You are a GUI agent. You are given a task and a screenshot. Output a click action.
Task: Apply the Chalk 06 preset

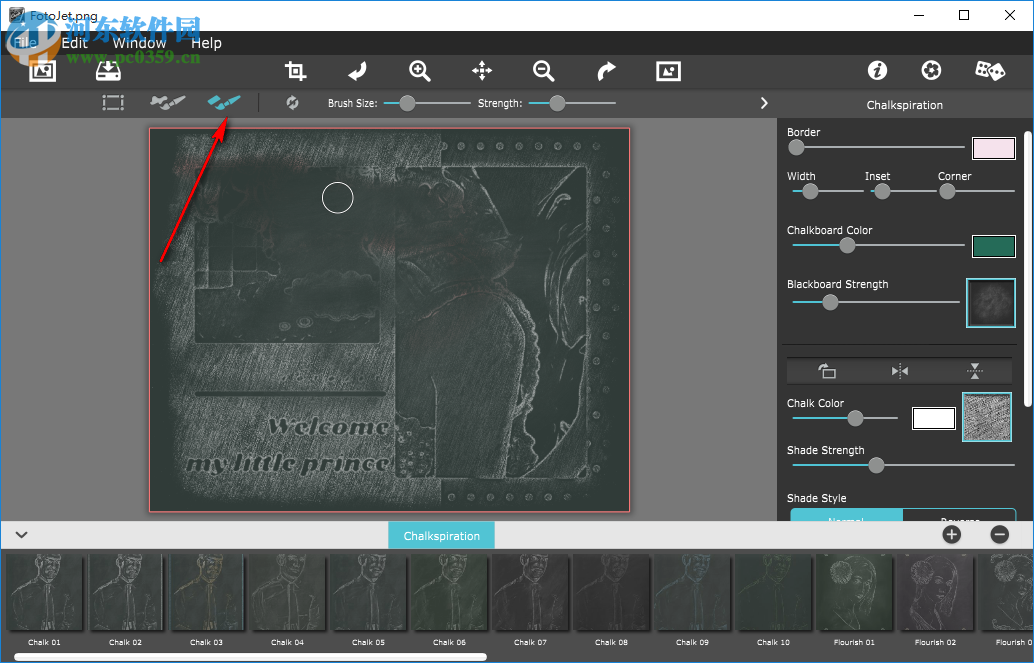point(449,592)
